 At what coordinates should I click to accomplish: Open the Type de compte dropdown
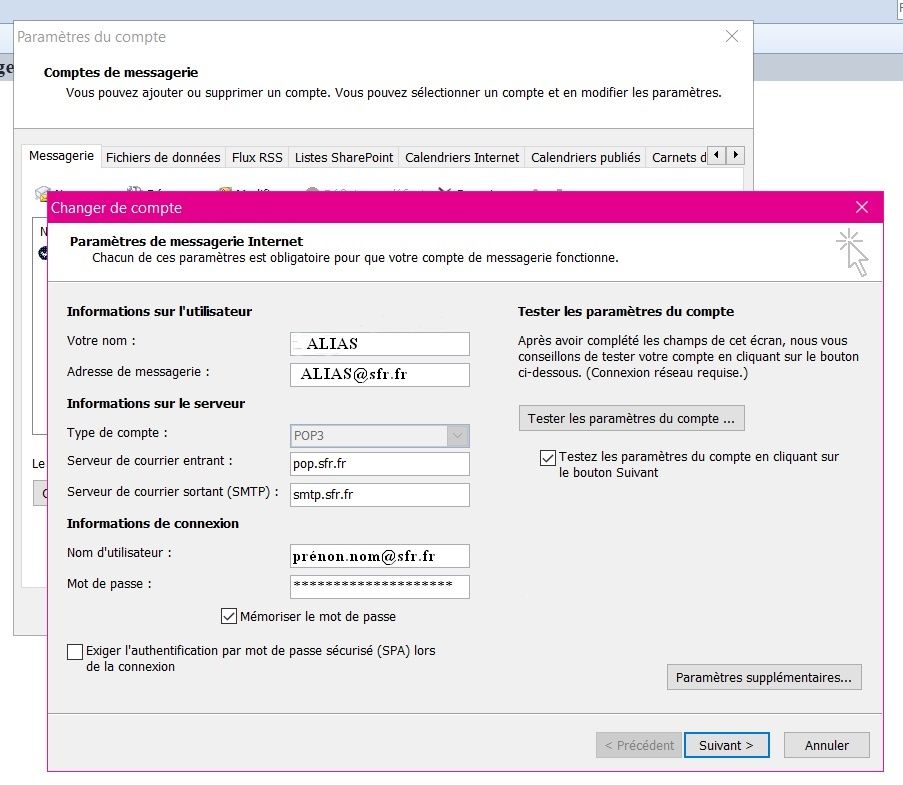458,435
